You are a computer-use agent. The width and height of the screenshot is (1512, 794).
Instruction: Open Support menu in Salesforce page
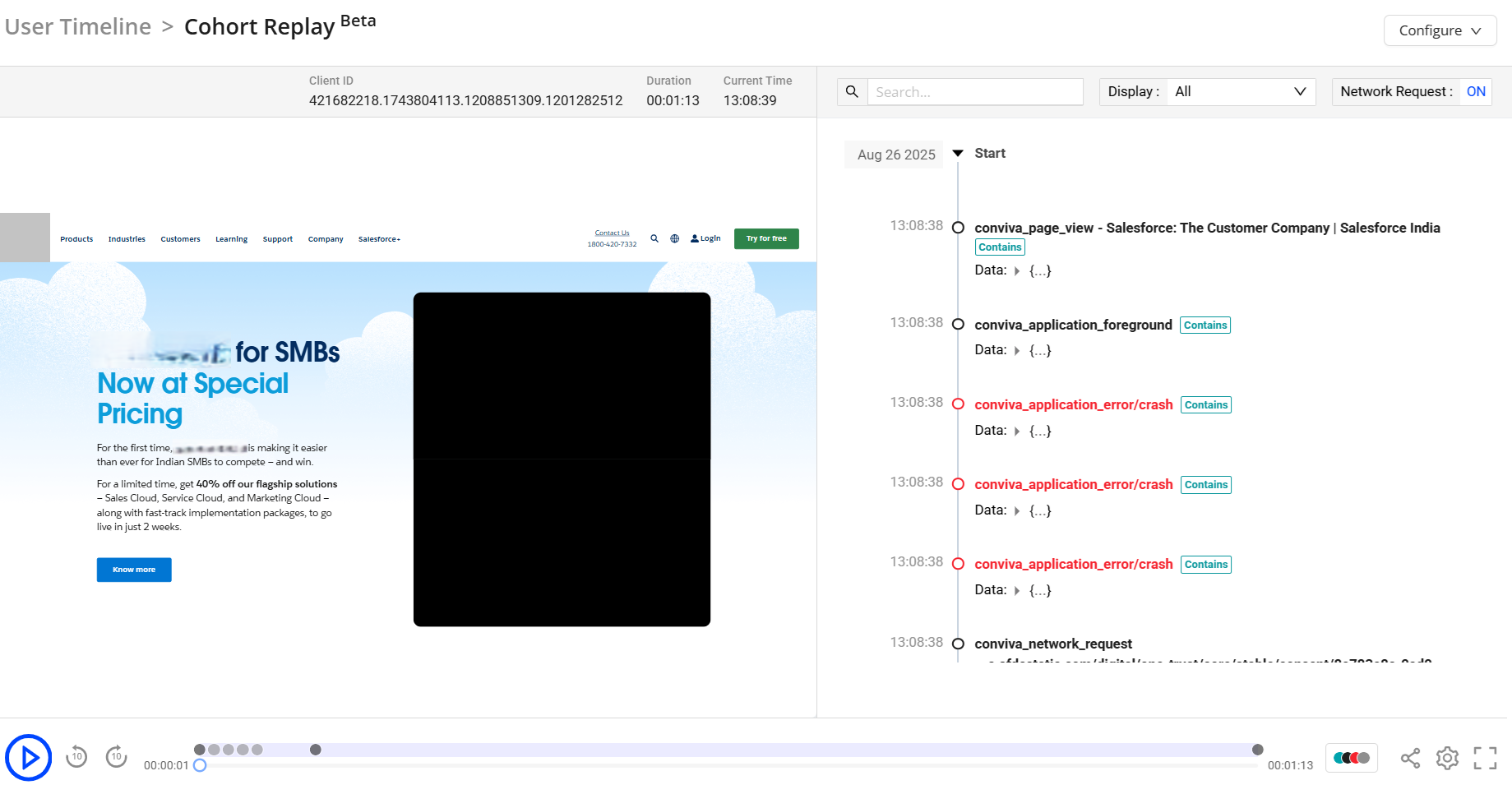pos(278,239)
